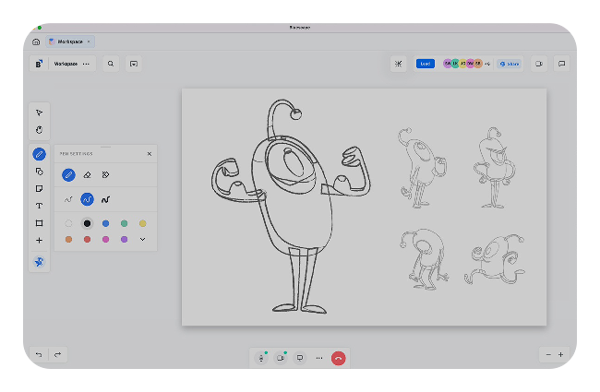
Task: Close the Pen Settings panel
Action: click(x=149, y=154)
